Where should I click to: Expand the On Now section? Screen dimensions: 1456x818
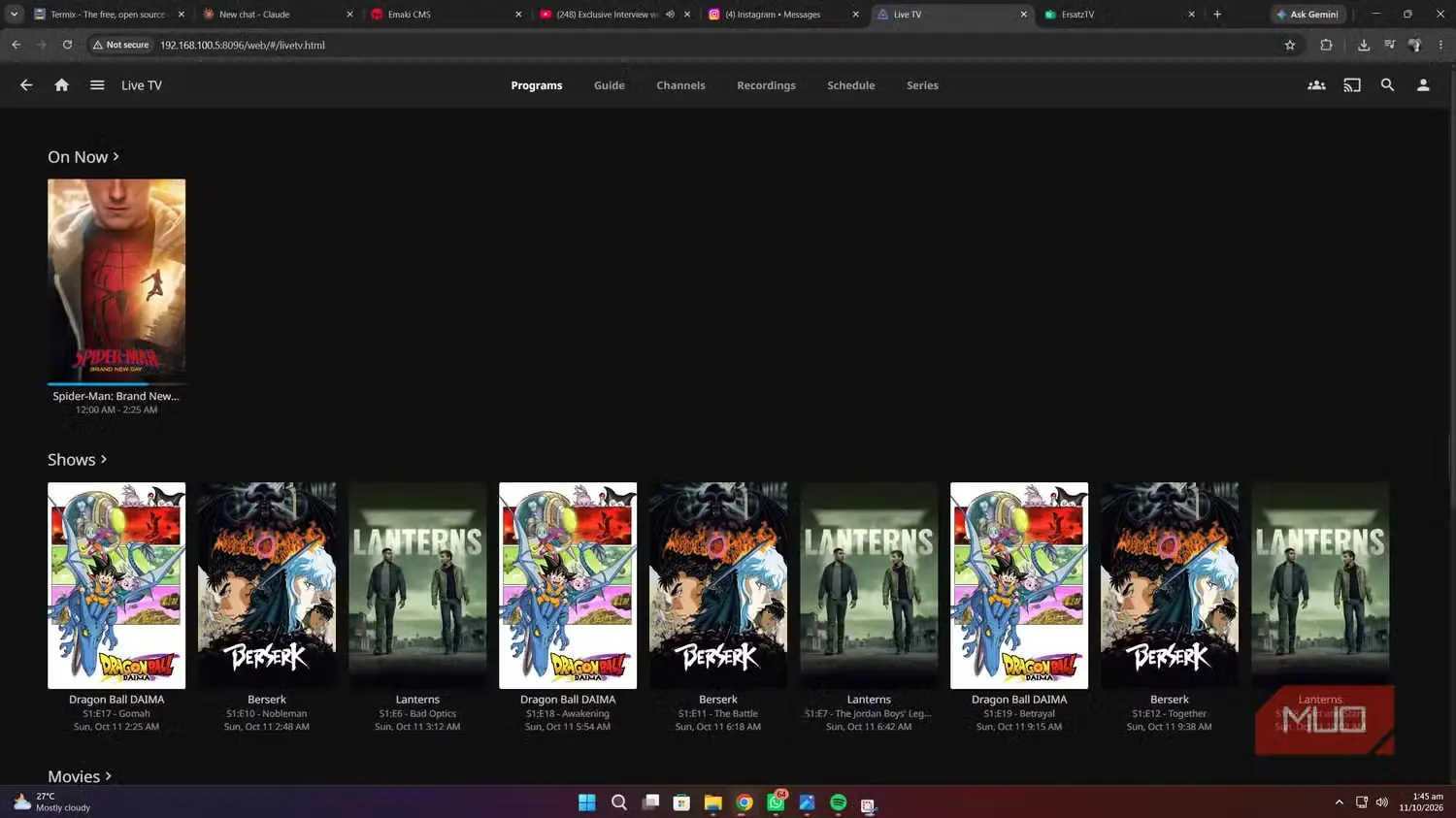tap(83, 157)
